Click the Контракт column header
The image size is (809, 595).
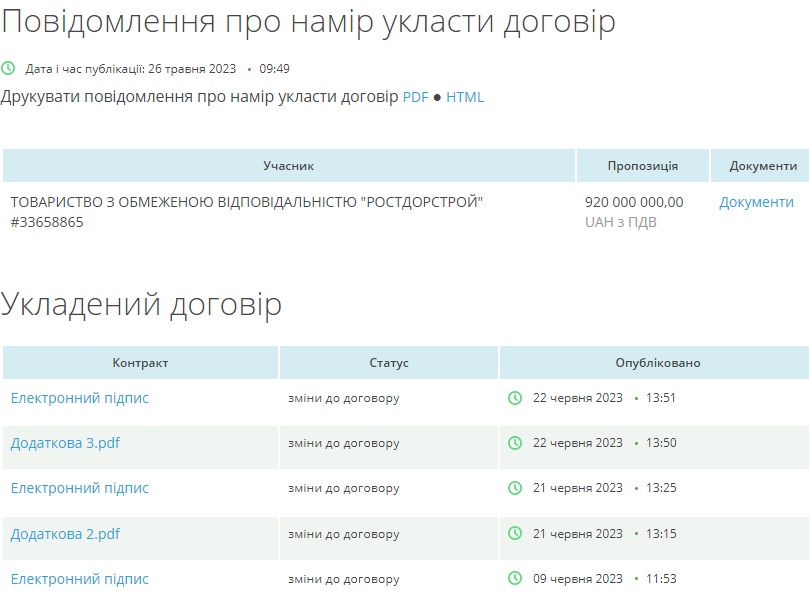coord(140,363)
